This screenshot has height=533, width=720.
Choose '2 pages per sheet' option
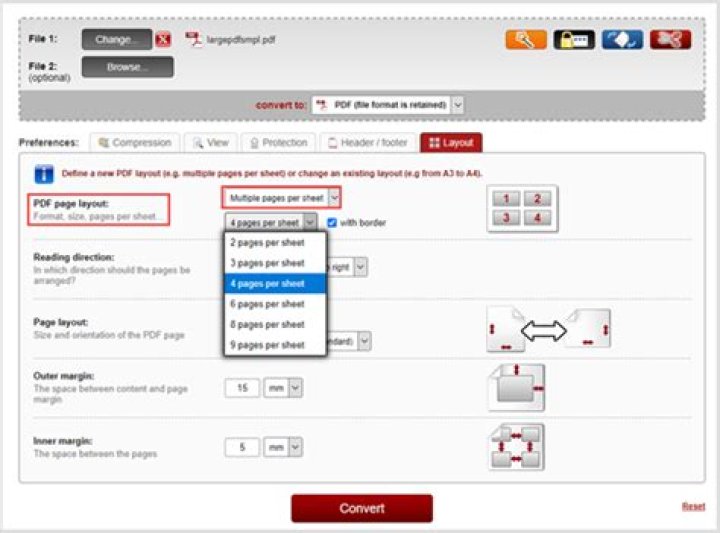(276, 242)
